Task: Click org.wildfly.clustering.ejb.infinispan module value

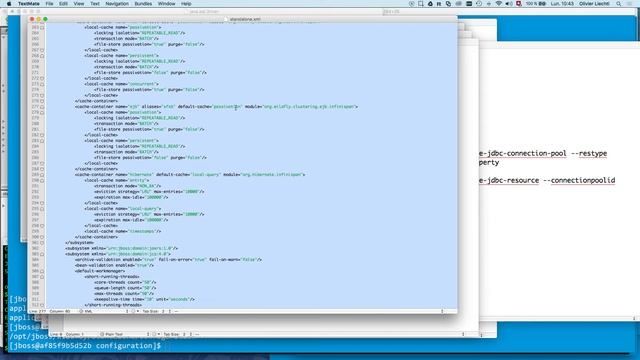Action: click(309, 107)
